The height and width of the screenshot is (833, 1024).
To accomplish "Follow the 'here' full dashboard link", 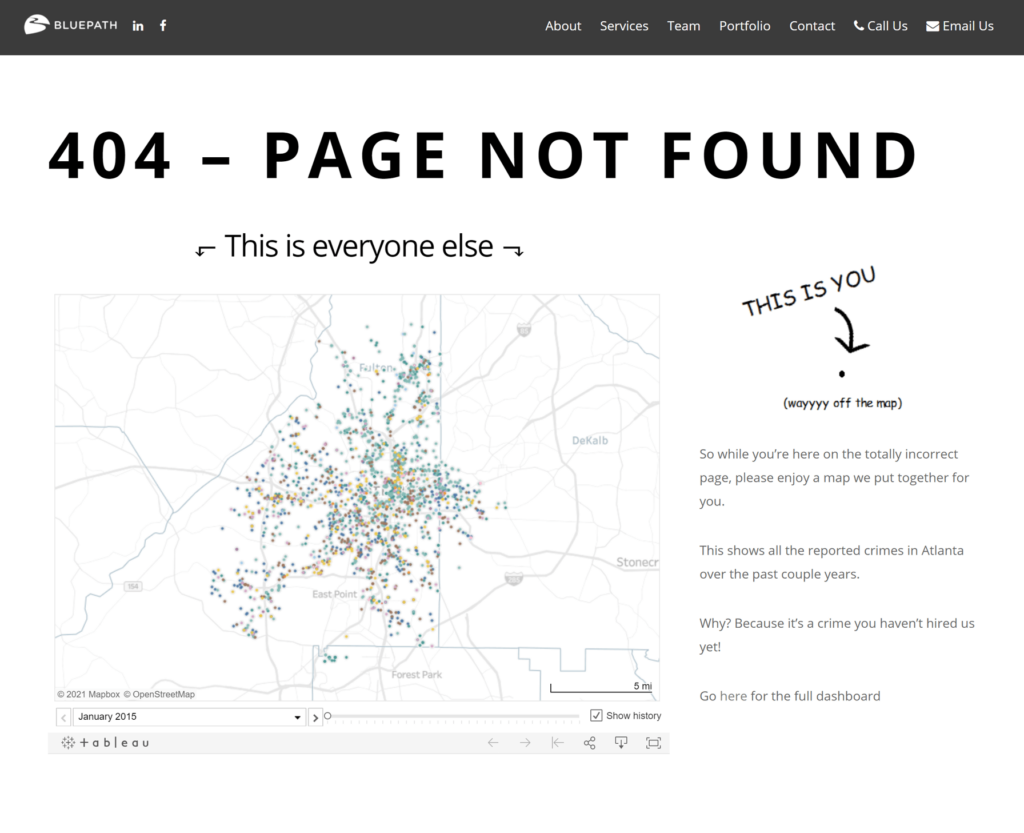I will tap(733, 696).
